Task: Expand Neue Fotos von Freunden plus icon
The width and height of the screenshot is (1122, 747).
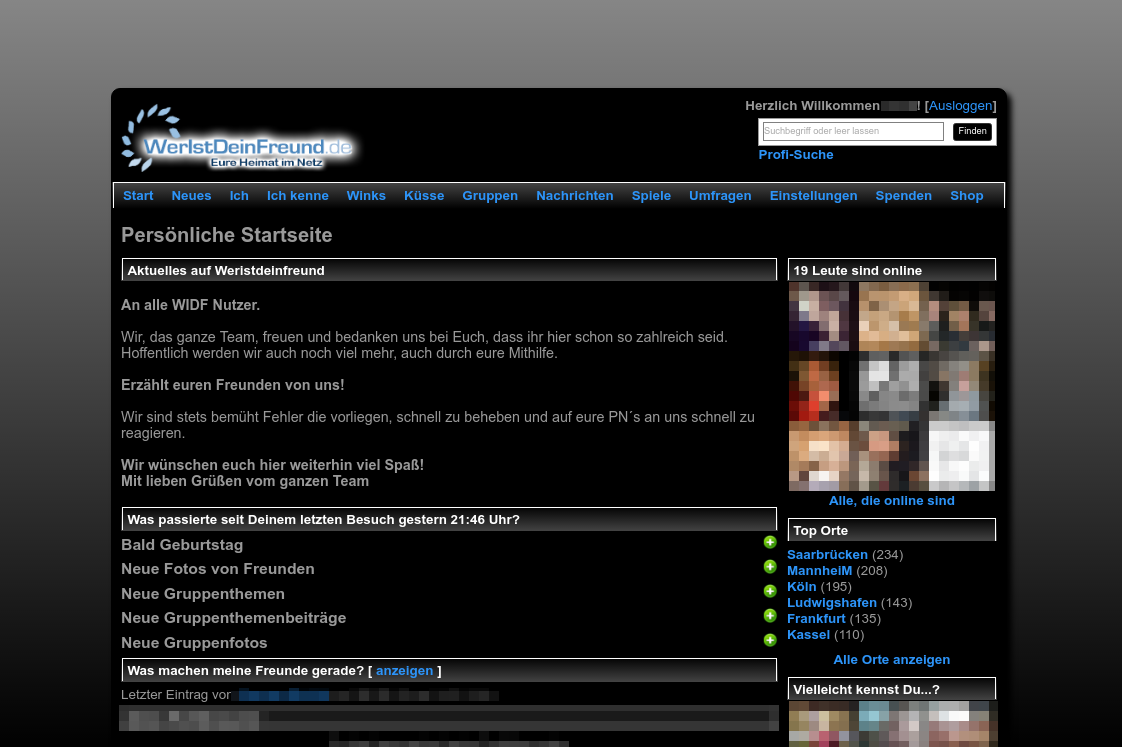Action: click(x=770, y=567)
